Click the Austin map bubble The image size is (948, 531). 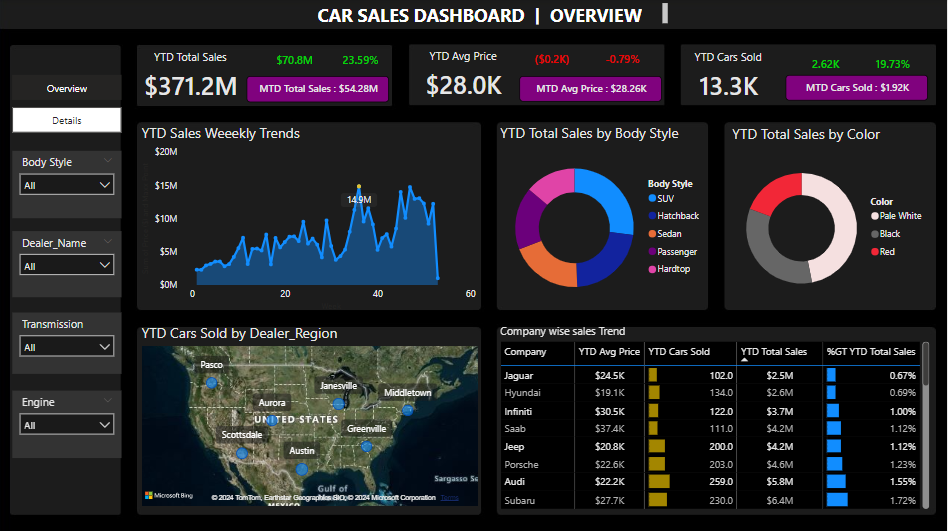click(x=302, y=469)
